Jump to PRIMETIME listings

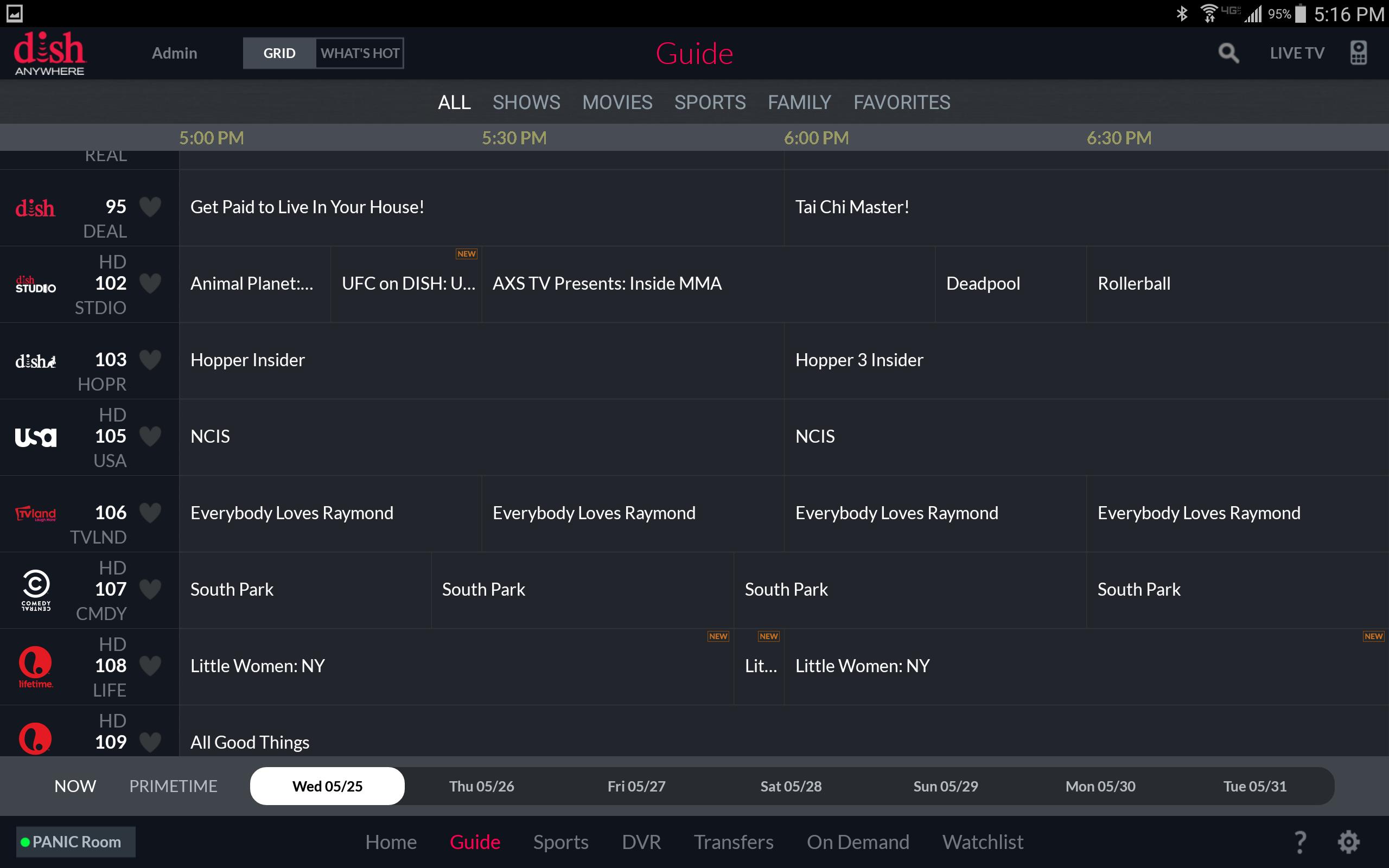[173, 786]
